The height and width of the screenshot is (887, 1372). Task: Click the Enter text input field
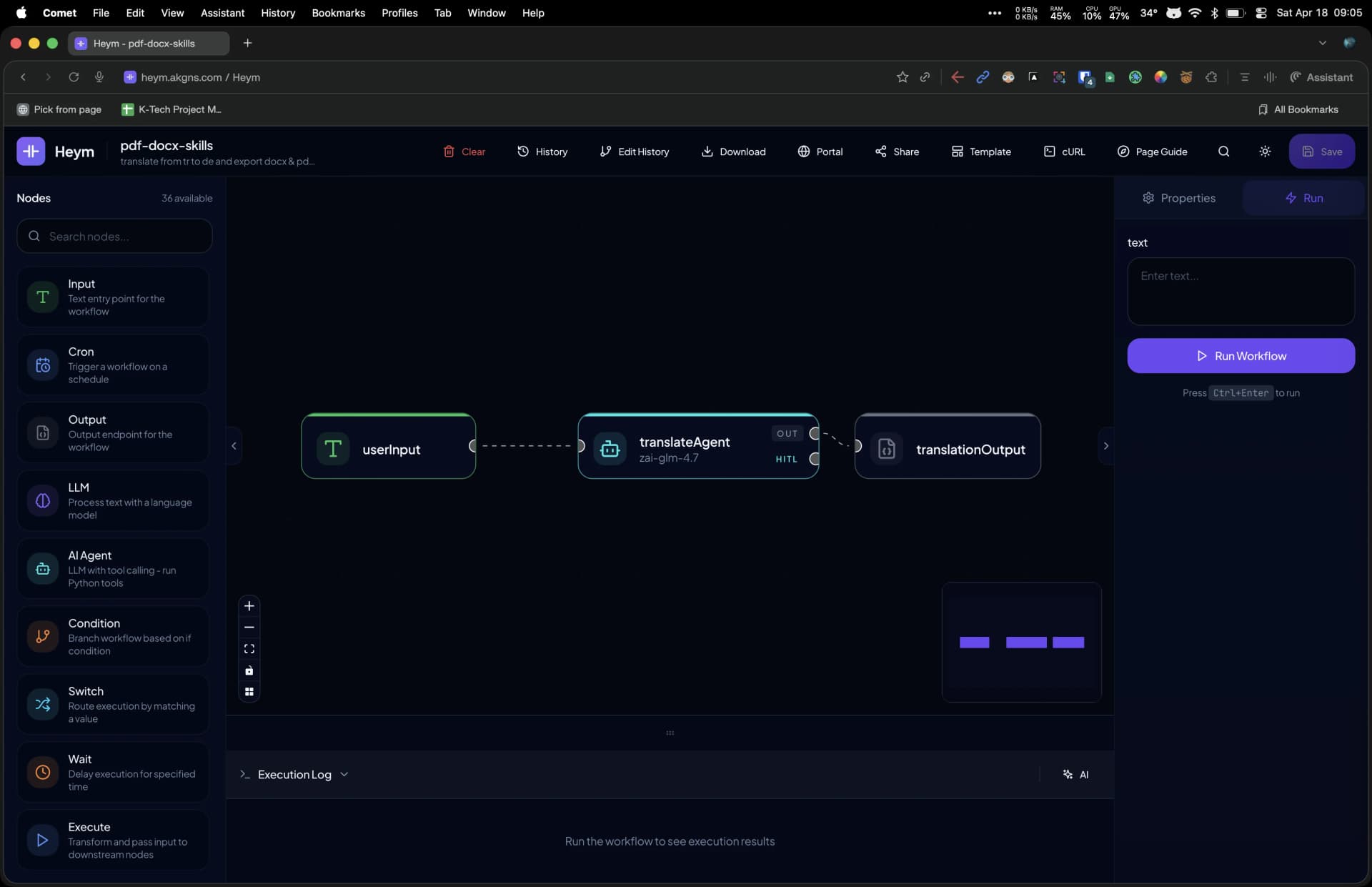coord(1241,291)
